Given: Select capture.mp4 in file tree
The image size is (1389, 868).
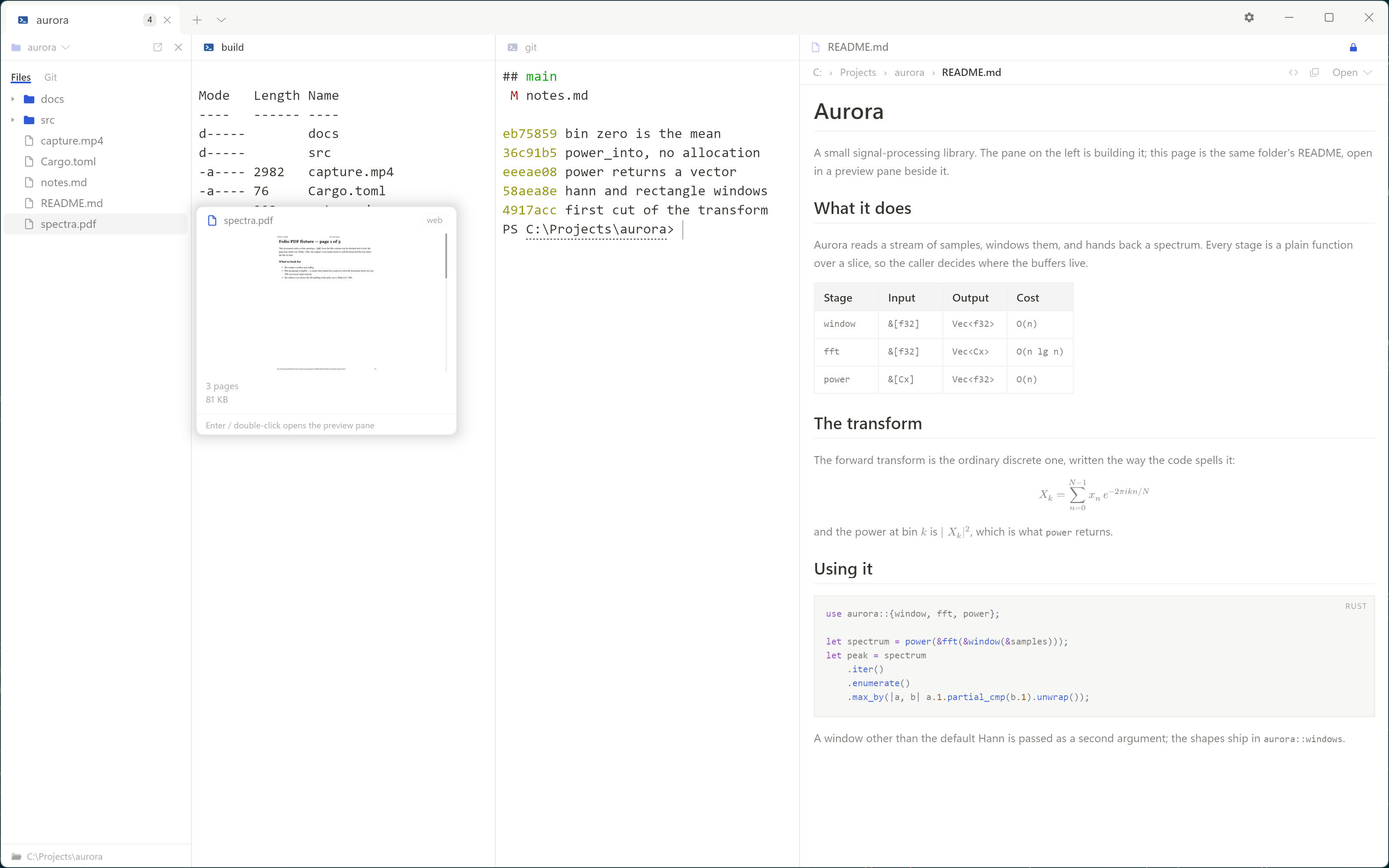Looking at the screenshot, I should click(x=95, y=141).
